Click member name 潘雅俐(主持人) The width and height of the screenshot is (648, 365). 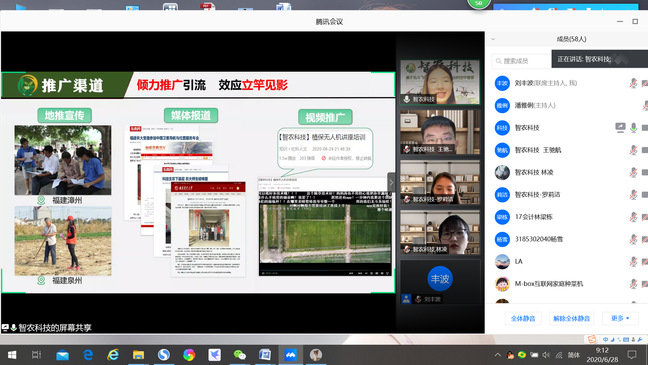[x=535, y=105]
